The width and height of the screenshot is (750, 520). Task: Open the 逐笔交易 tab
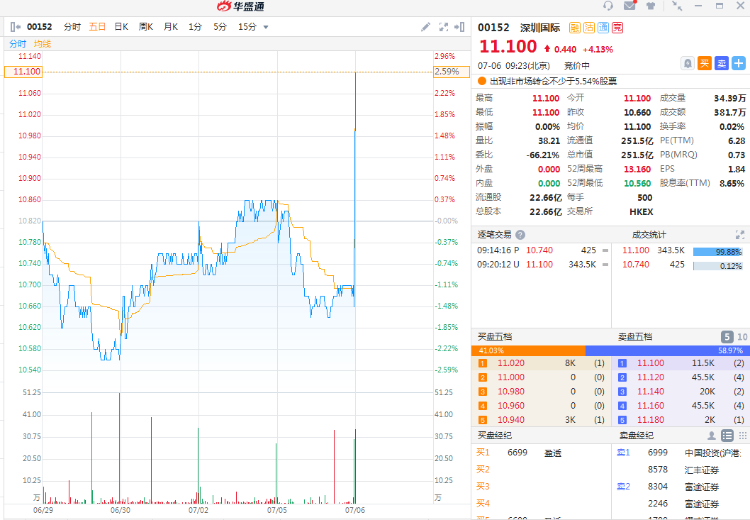point(494,235)
